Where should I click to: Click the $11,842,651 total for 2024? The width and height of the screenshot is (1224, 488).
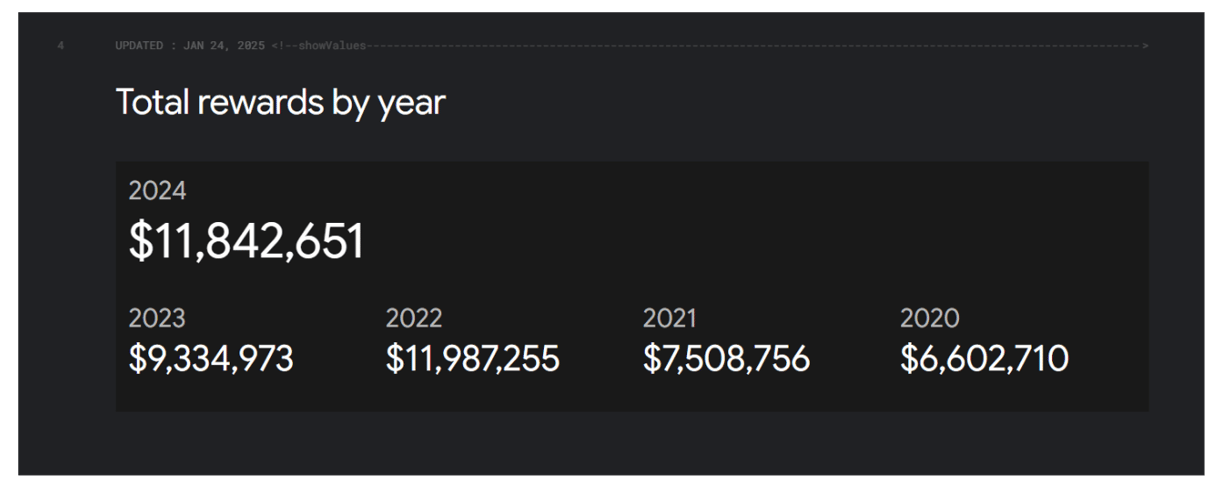click(246, 242)
